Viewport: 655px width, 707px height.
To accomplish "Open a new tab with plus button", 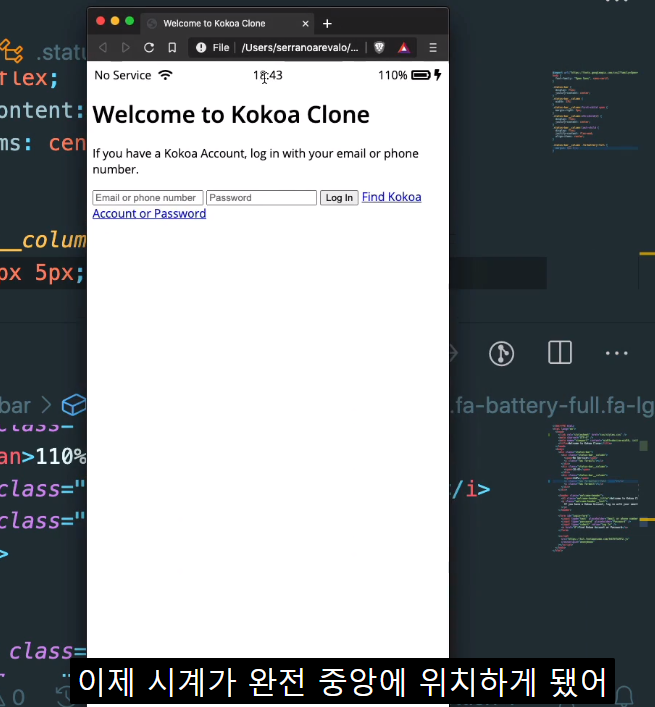I will click(327, 23).
